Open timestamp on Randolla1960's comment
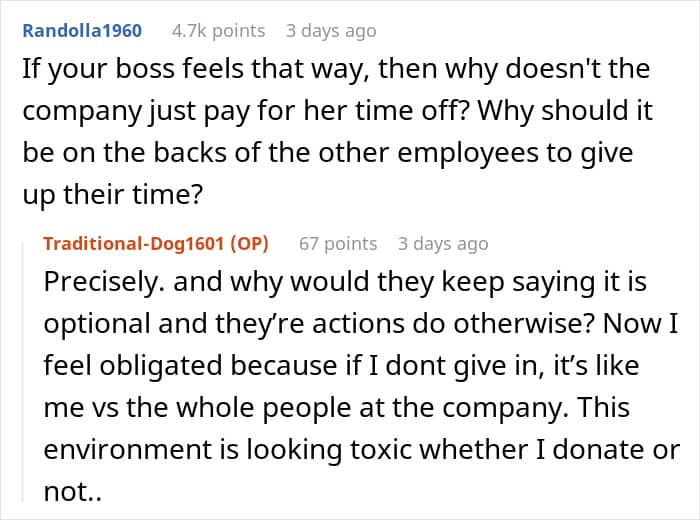Screen dimensions: 700x520 pyautogui.click(x=331, y=30)
